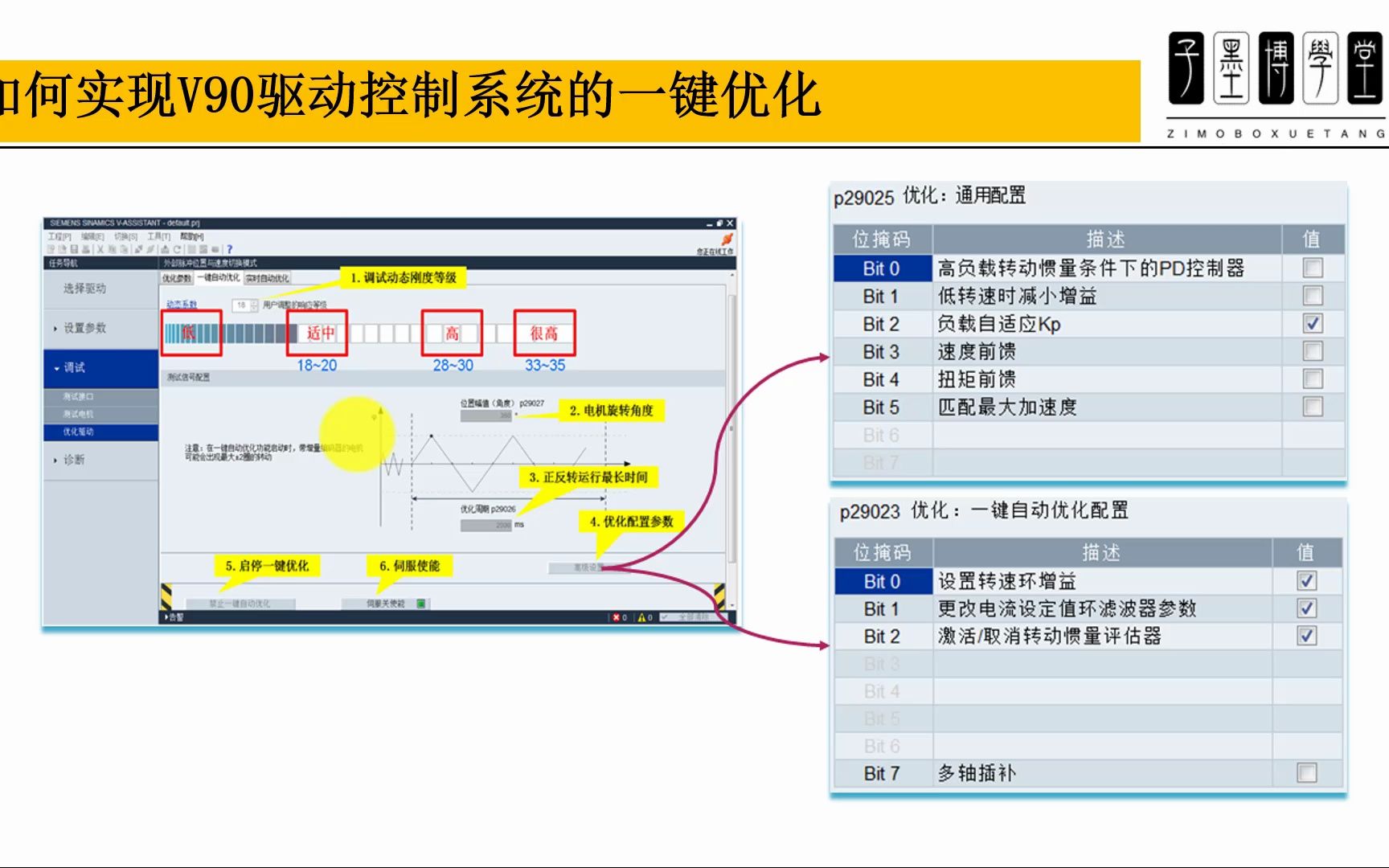Click the 位掩码 column header in p29023
Image resolution: width=1389 pixels, height=868 pixels.
coord(883,552)
